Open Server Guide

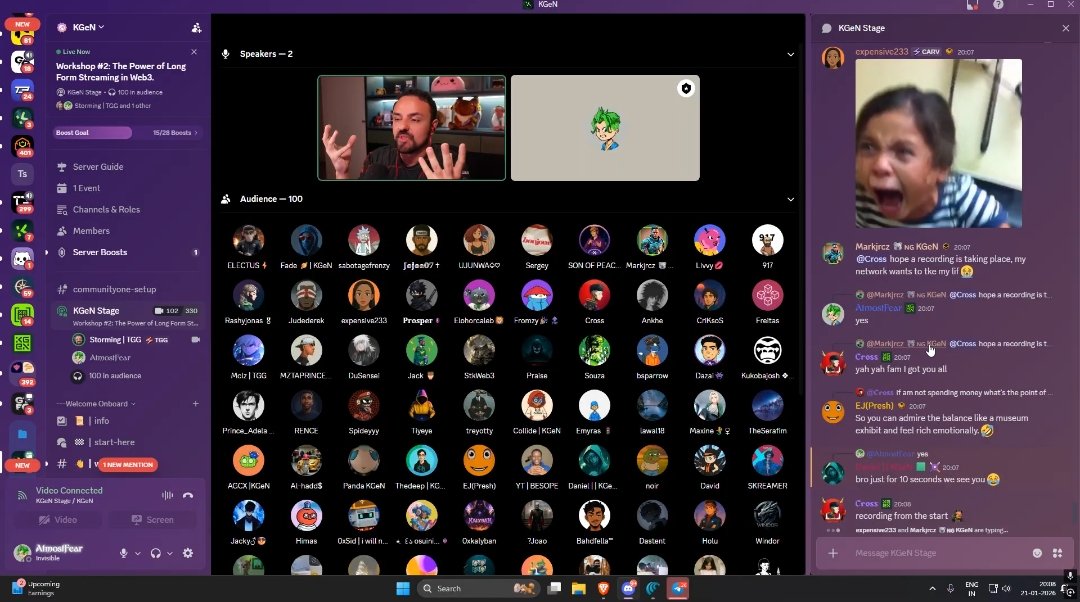98,167
